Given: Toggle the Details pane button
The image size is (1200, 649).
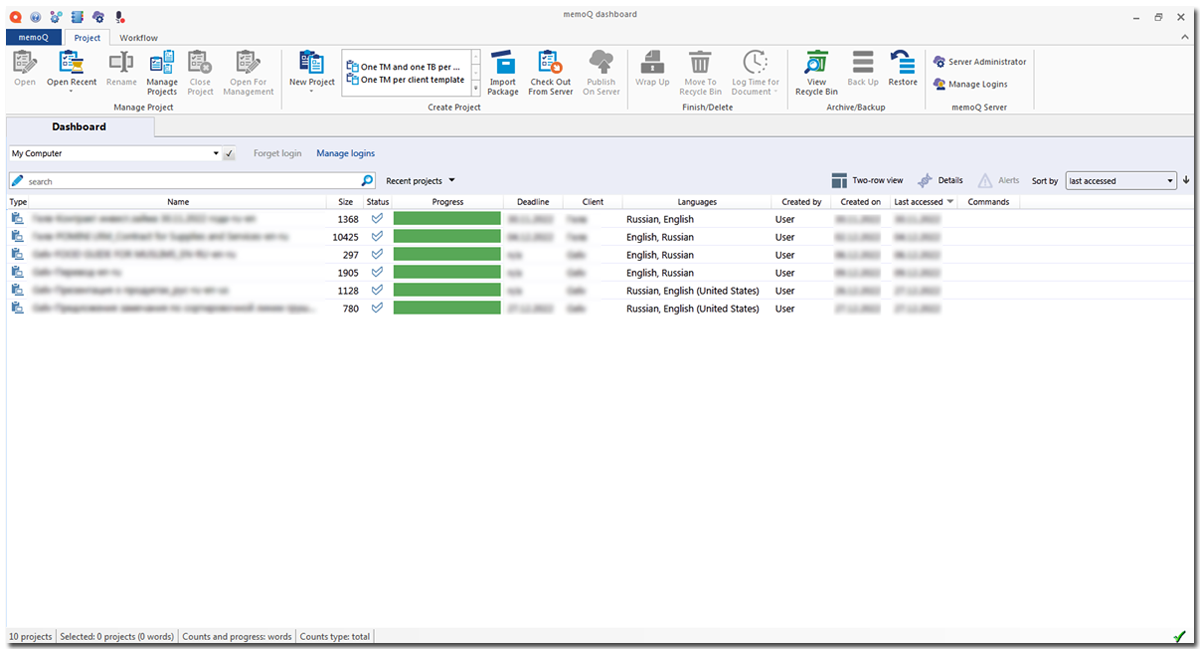Looking at the screenshot, I should [940, 181].
